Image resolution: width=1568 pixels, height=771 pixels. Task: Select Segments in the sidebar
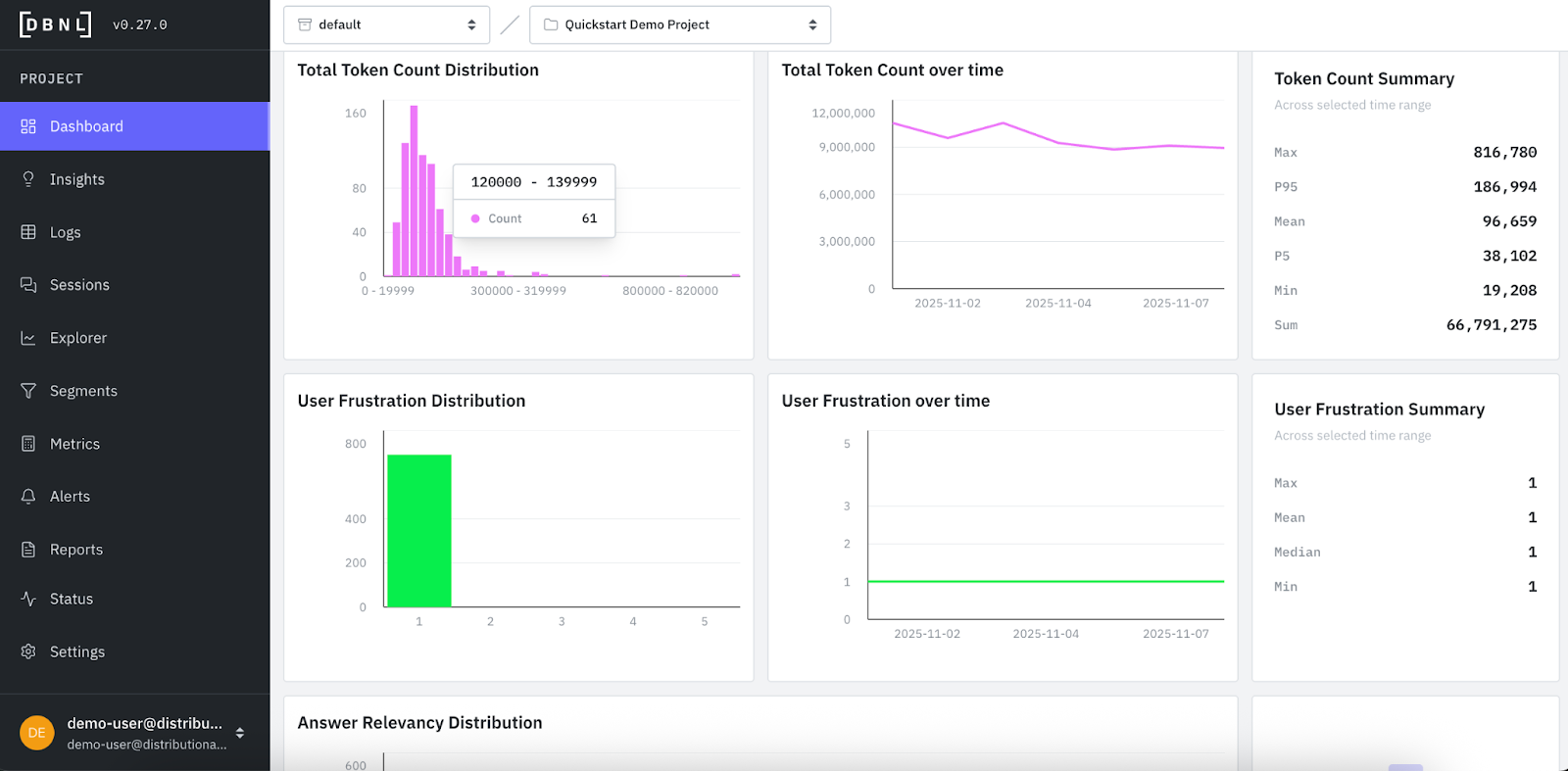click(134, 391)
